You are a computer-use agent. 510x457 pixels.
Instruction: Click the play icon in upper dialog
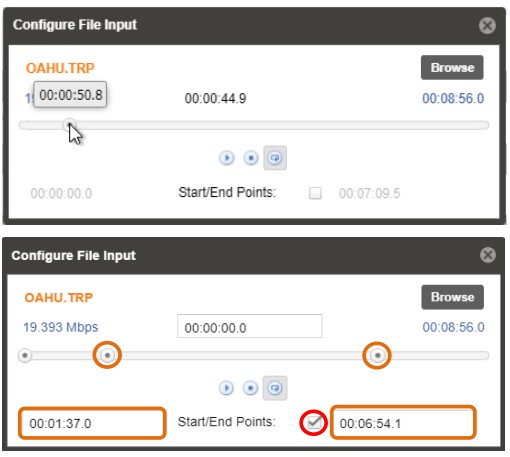pyautogui.click(x=227, y=158)
